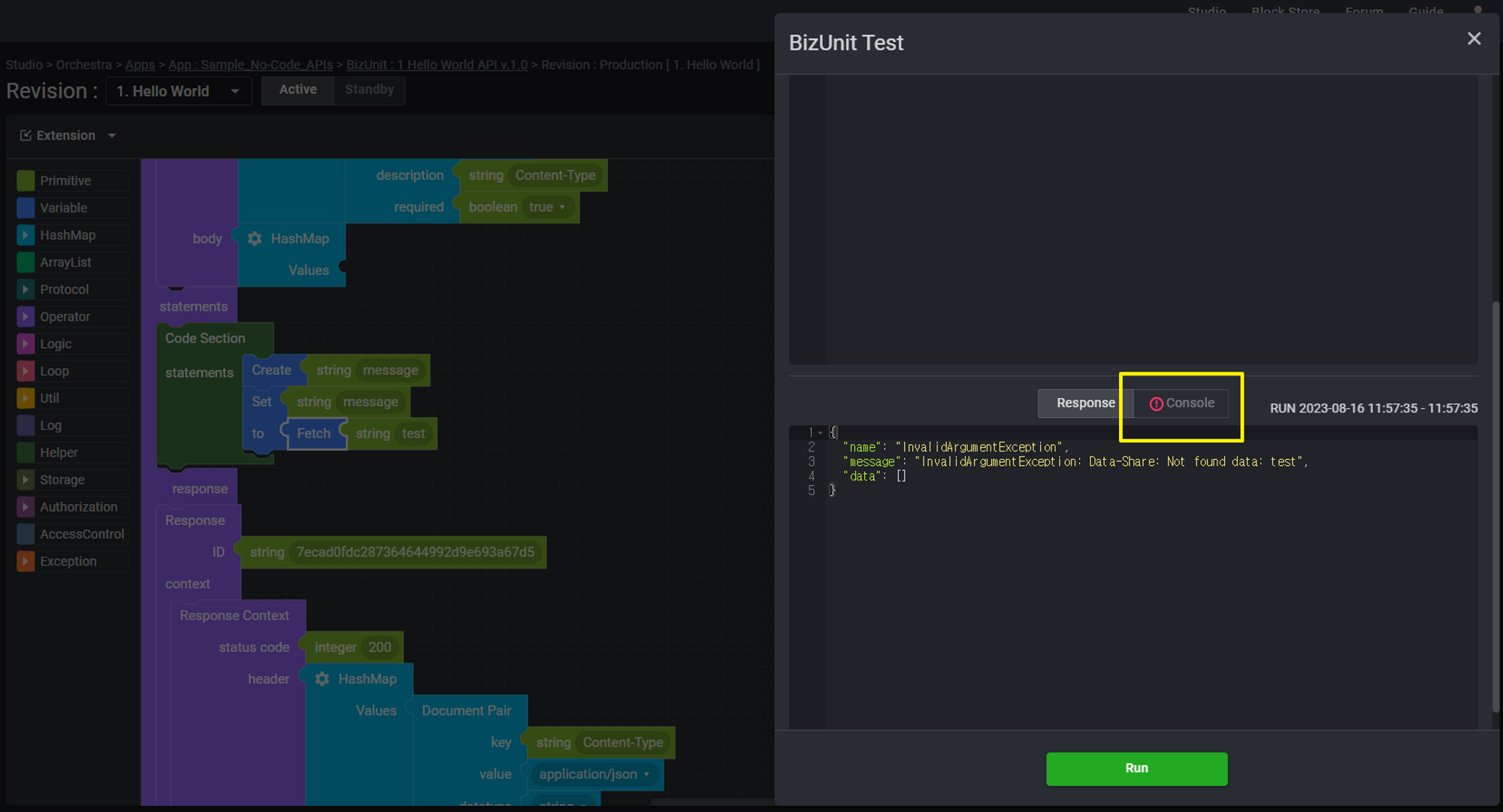Switch to the Response tab
Image resolution: width=1503 pixels, height=812 pixels.
pyautogui.click(x=1085, y=403)
